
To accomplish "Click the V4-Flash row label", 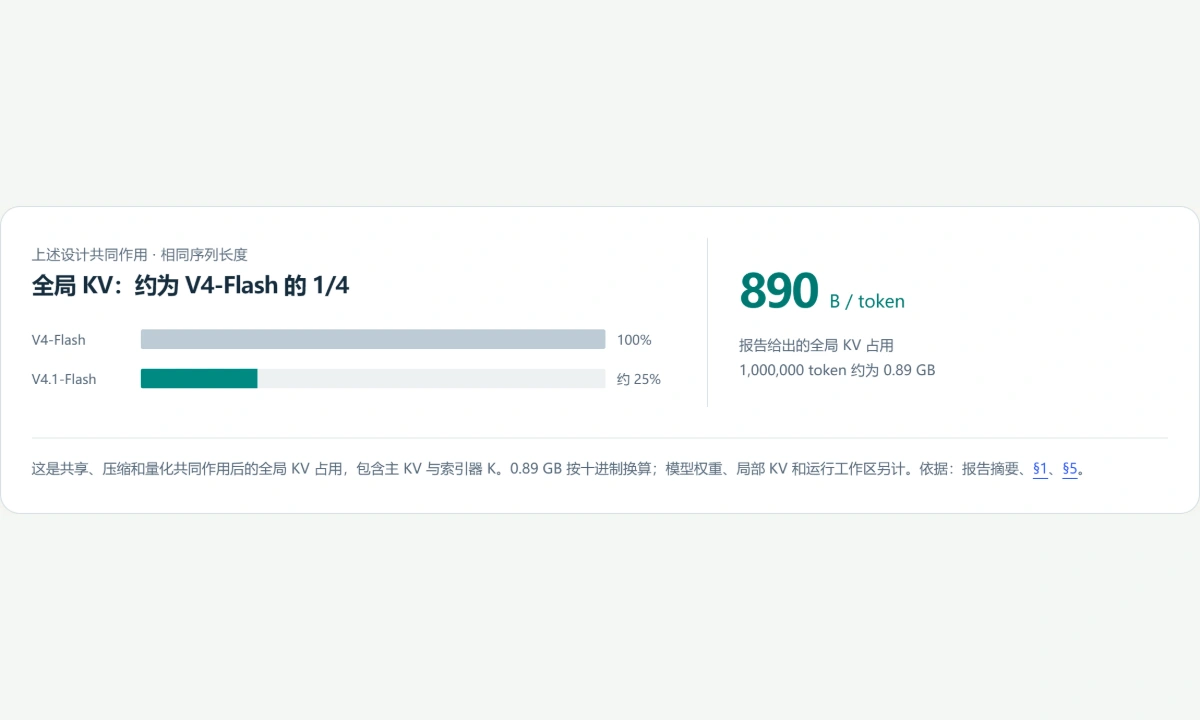I will pos(59,340).
